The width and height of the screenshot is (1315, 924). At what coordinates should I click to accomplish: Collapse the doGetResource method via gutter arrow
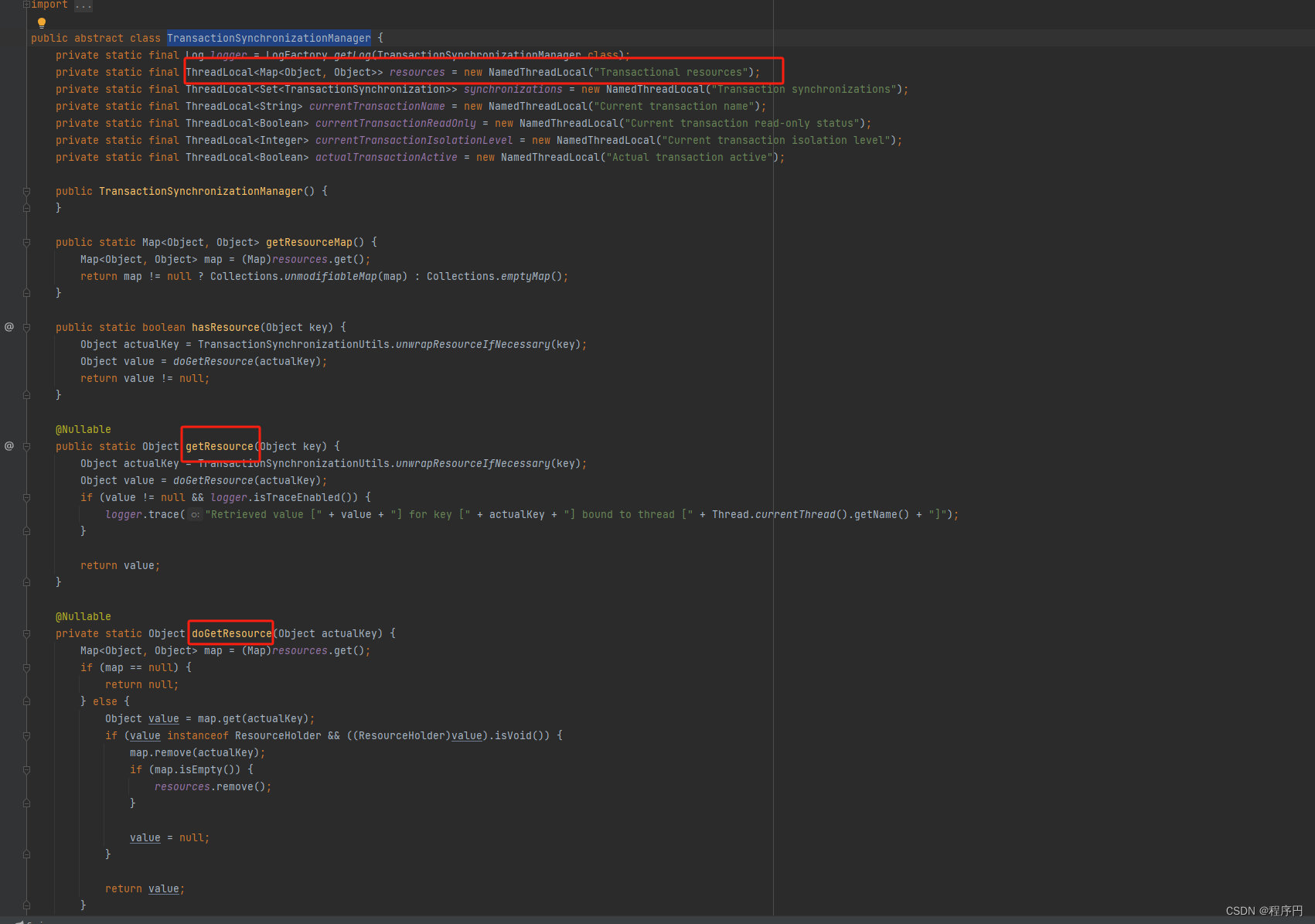click(26, 633)
